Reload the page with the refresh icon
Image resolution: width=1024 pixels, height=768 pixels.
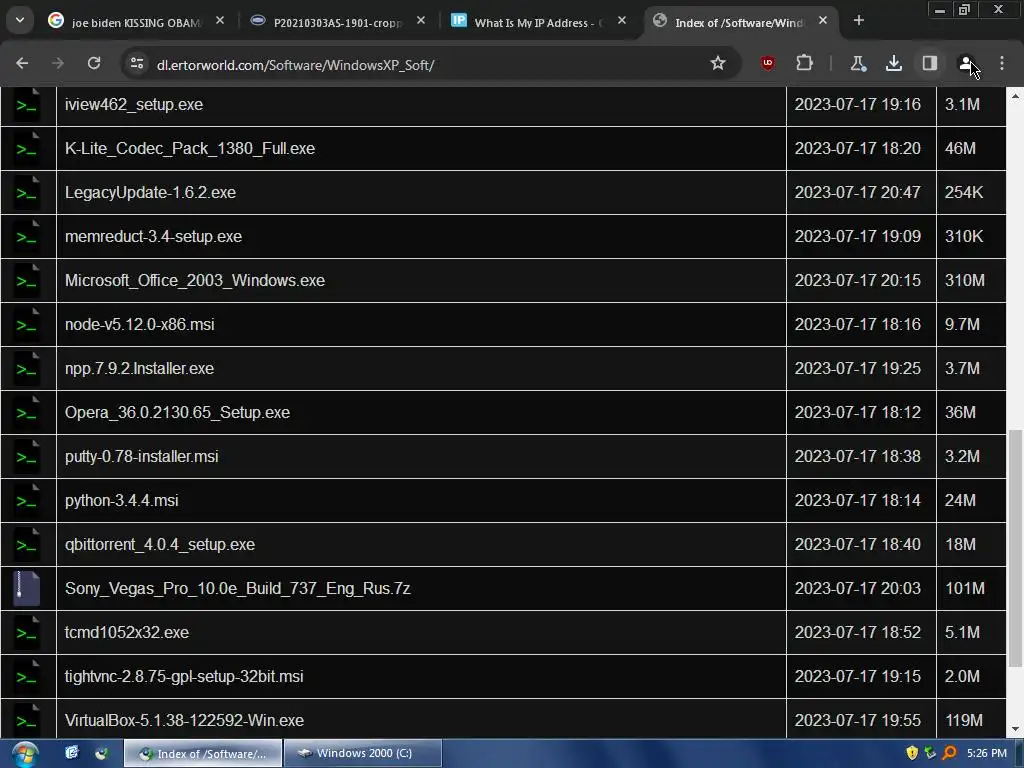[94, 63]
